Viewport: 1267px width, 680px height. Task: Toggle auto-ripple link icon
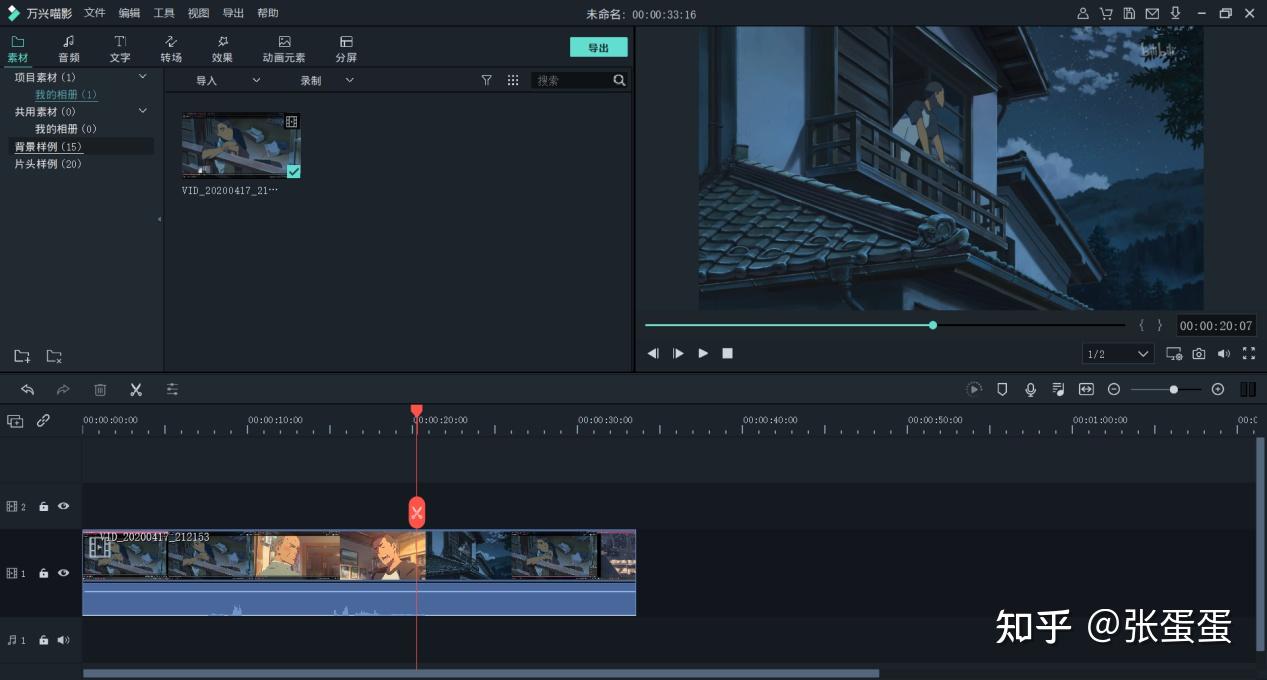43,421
